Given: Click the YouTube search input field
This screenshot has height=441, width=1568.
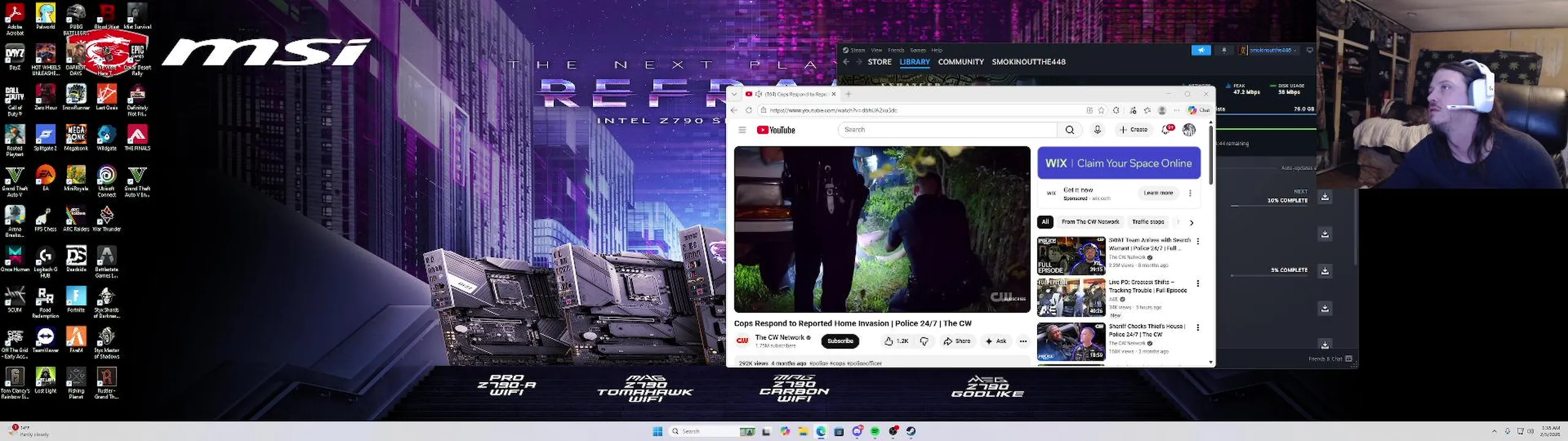Looking at the screenshot, I should click(947, 130).
